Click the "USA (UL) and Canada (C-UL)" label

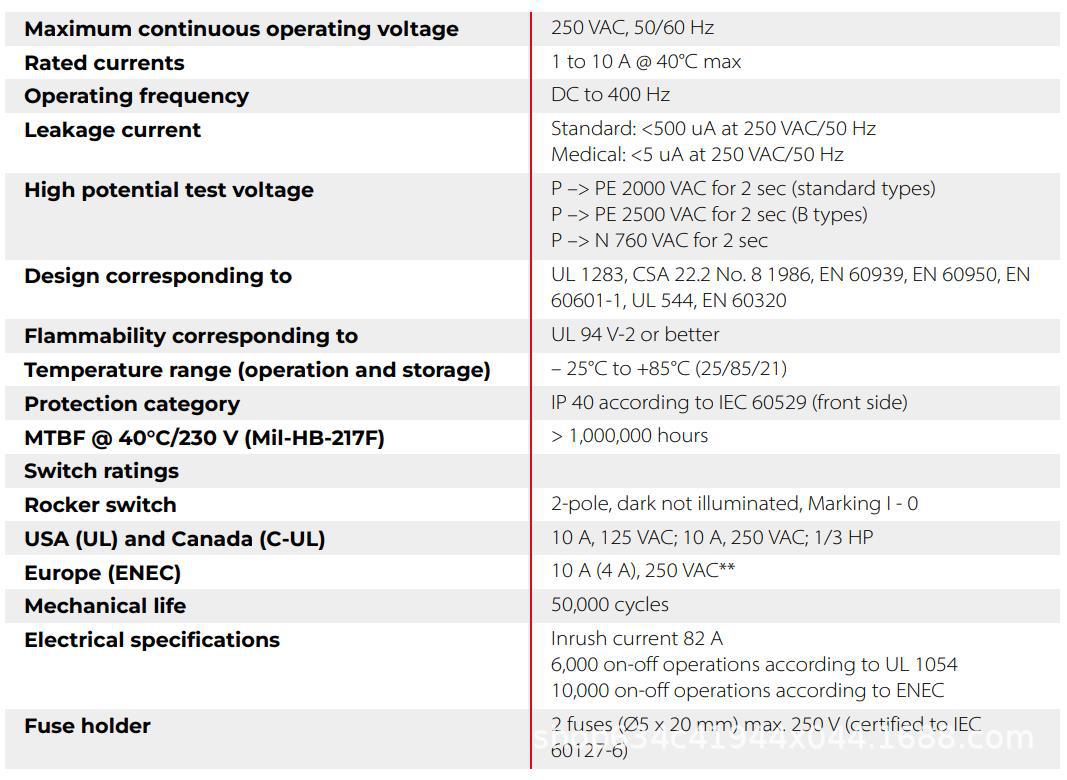174,539
